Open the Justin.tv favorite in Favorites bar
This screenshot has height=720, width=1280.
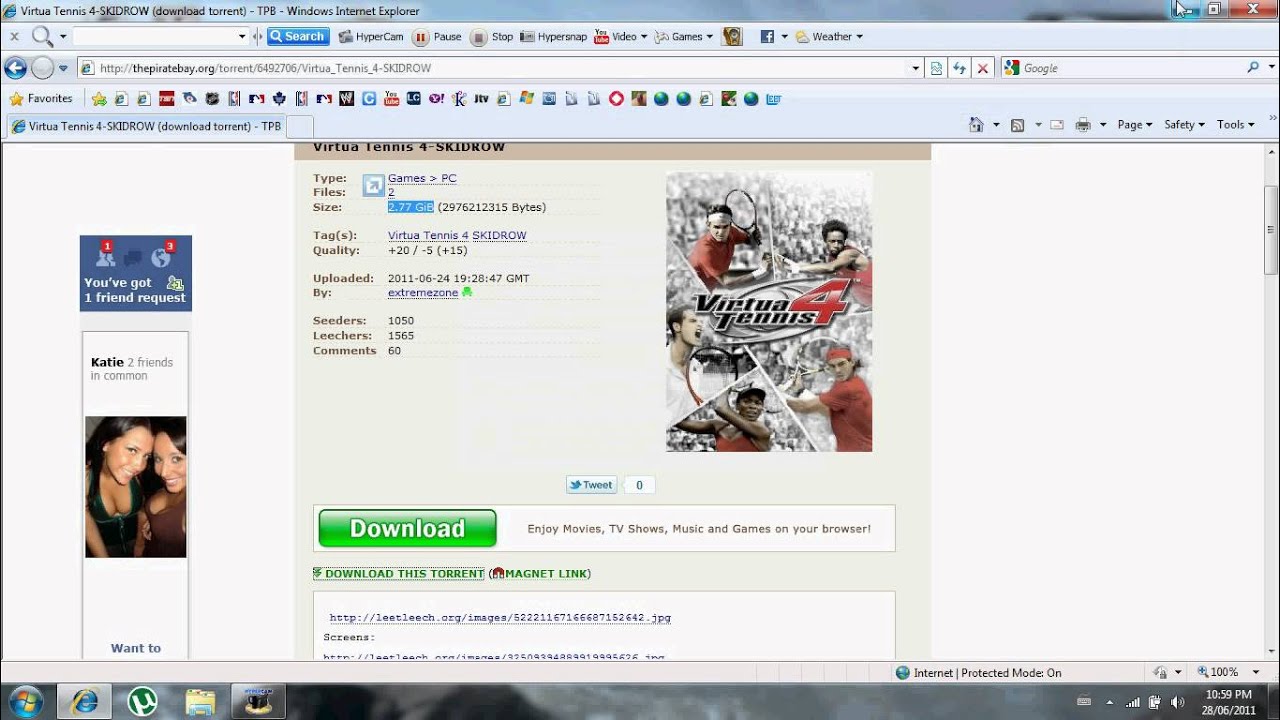tap(481, 99)
